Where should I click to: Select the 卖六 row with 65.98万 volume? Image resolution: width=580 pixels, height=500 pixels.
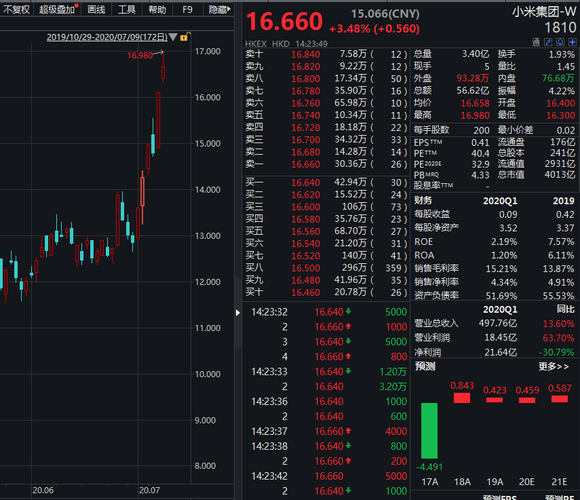[326, 103]
